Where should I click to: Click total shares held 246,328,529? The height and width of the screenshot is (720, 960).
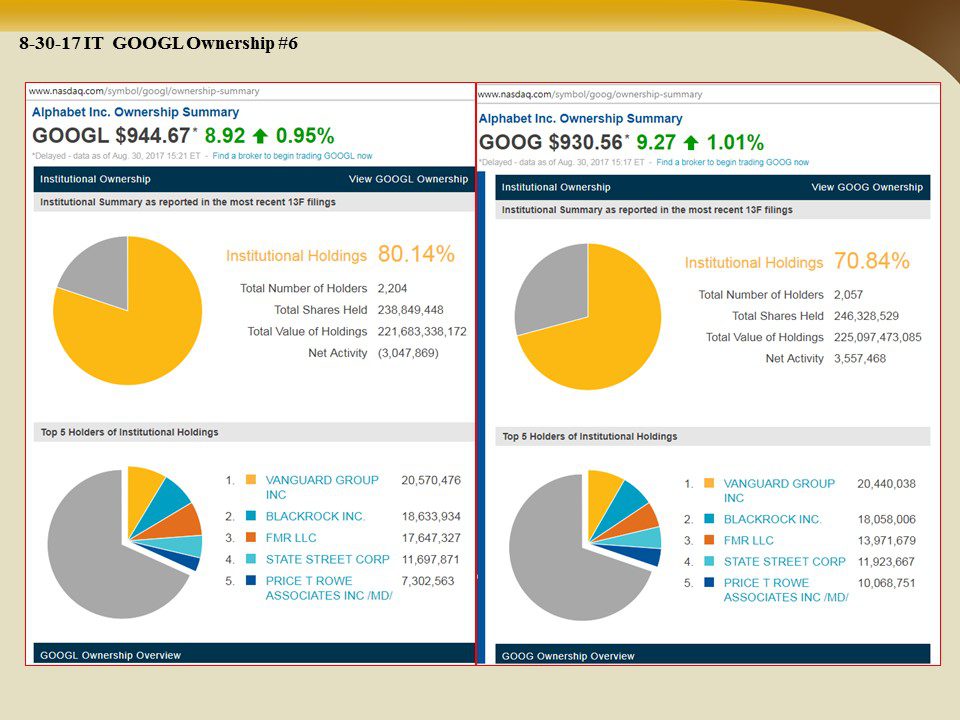coord(866,316)
